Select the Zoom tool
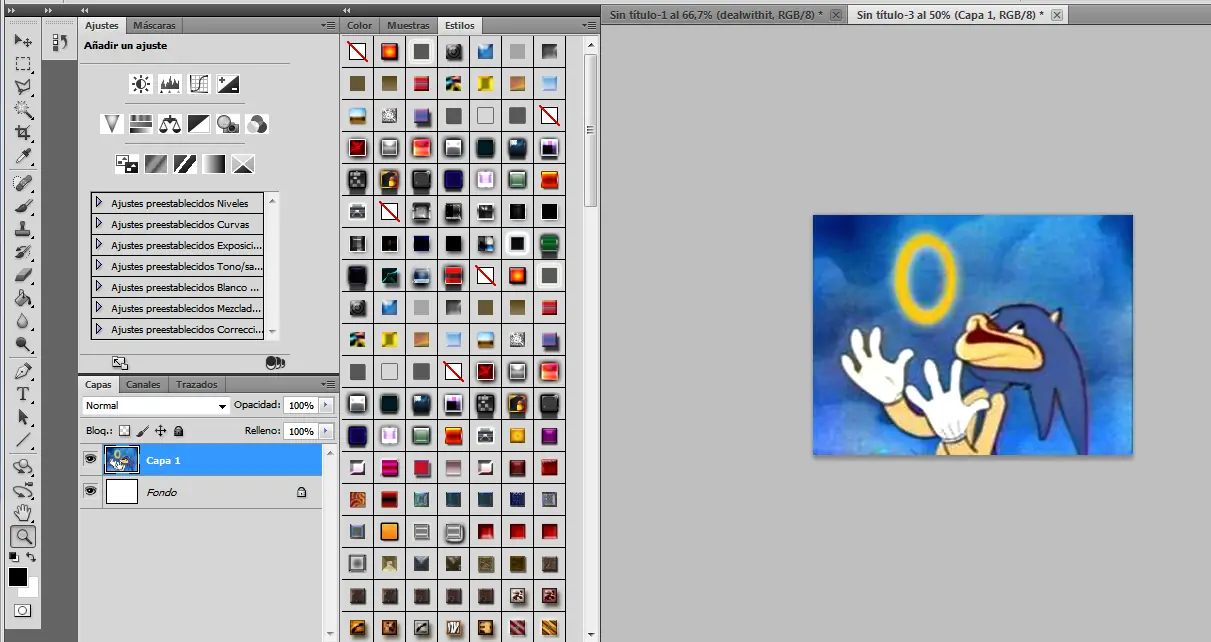 [23, 538]
